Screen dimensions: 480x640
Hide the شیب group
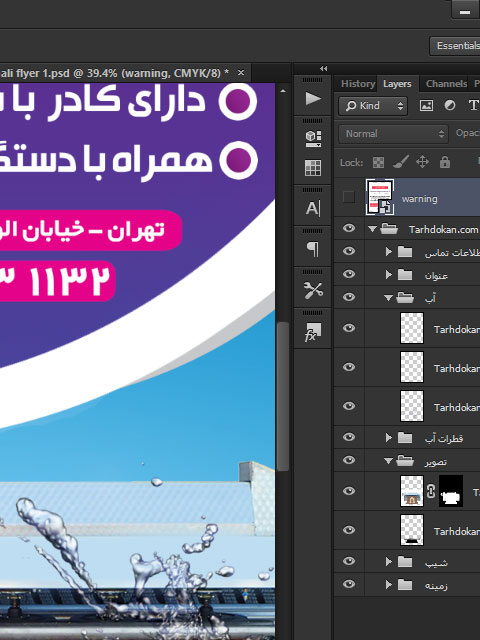coord(349,561)
